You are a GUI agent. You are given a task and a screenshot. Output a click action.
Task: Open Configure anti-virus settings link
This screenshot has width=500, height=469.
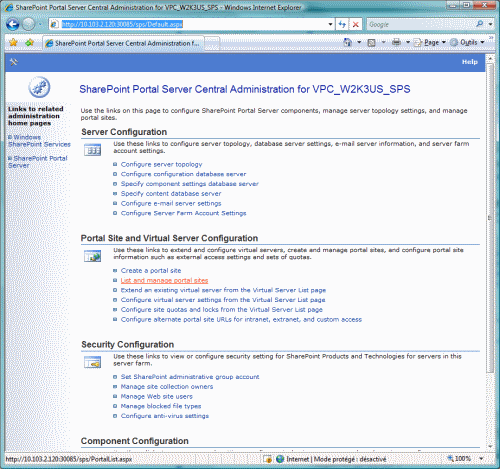coord(165,416)
